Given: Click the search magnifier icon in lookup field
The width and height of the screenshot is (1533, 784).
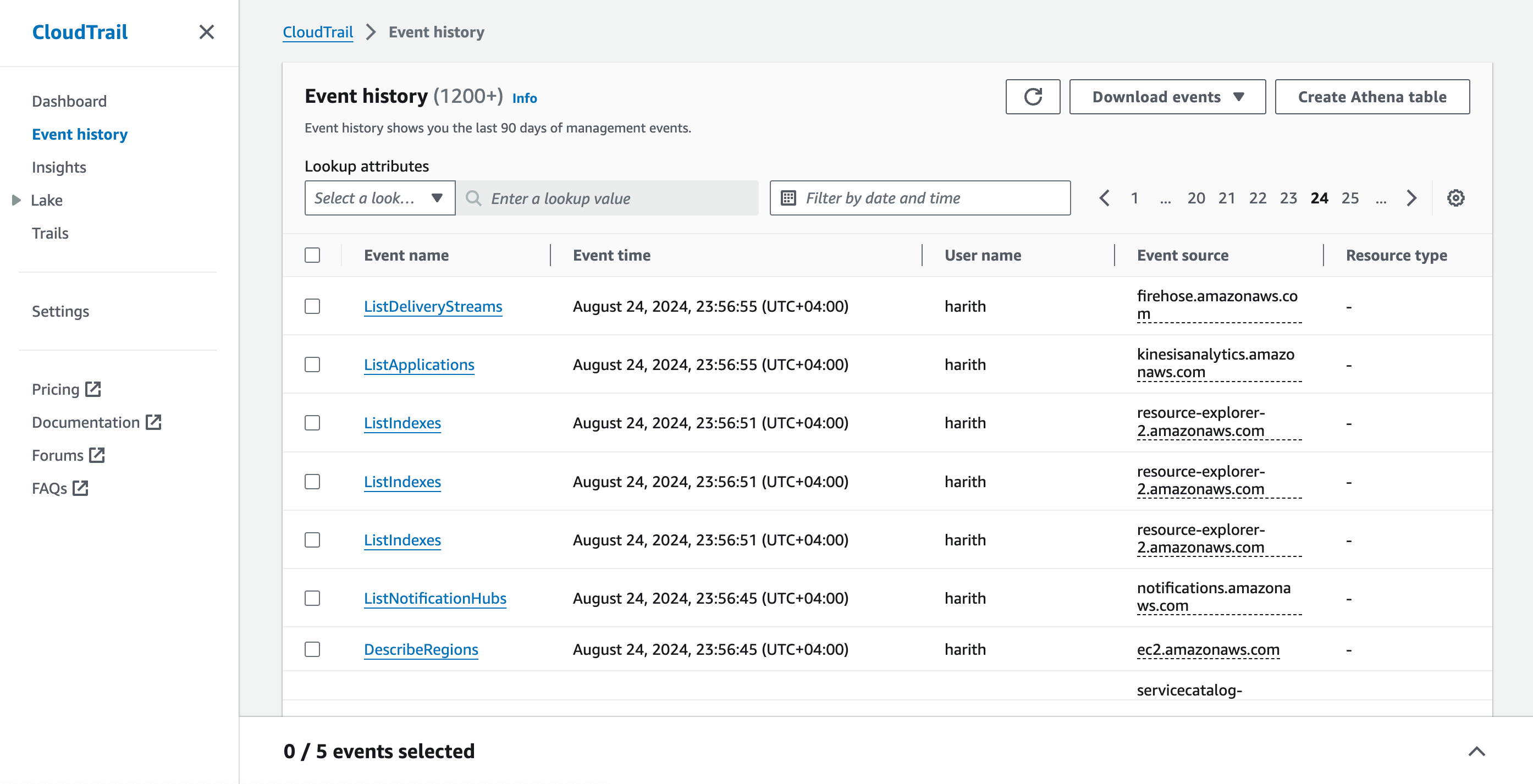Looking at the screenshot, I should click(x=474, y=198).
